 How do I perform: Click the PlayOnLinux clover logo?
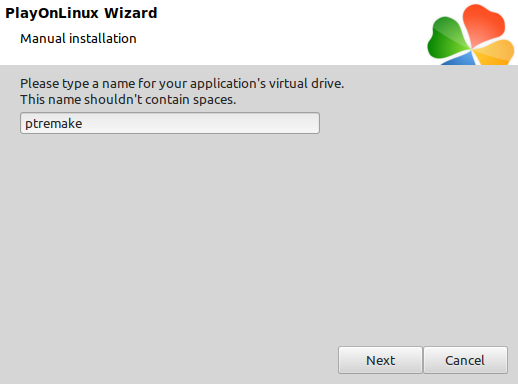[471, 35]
